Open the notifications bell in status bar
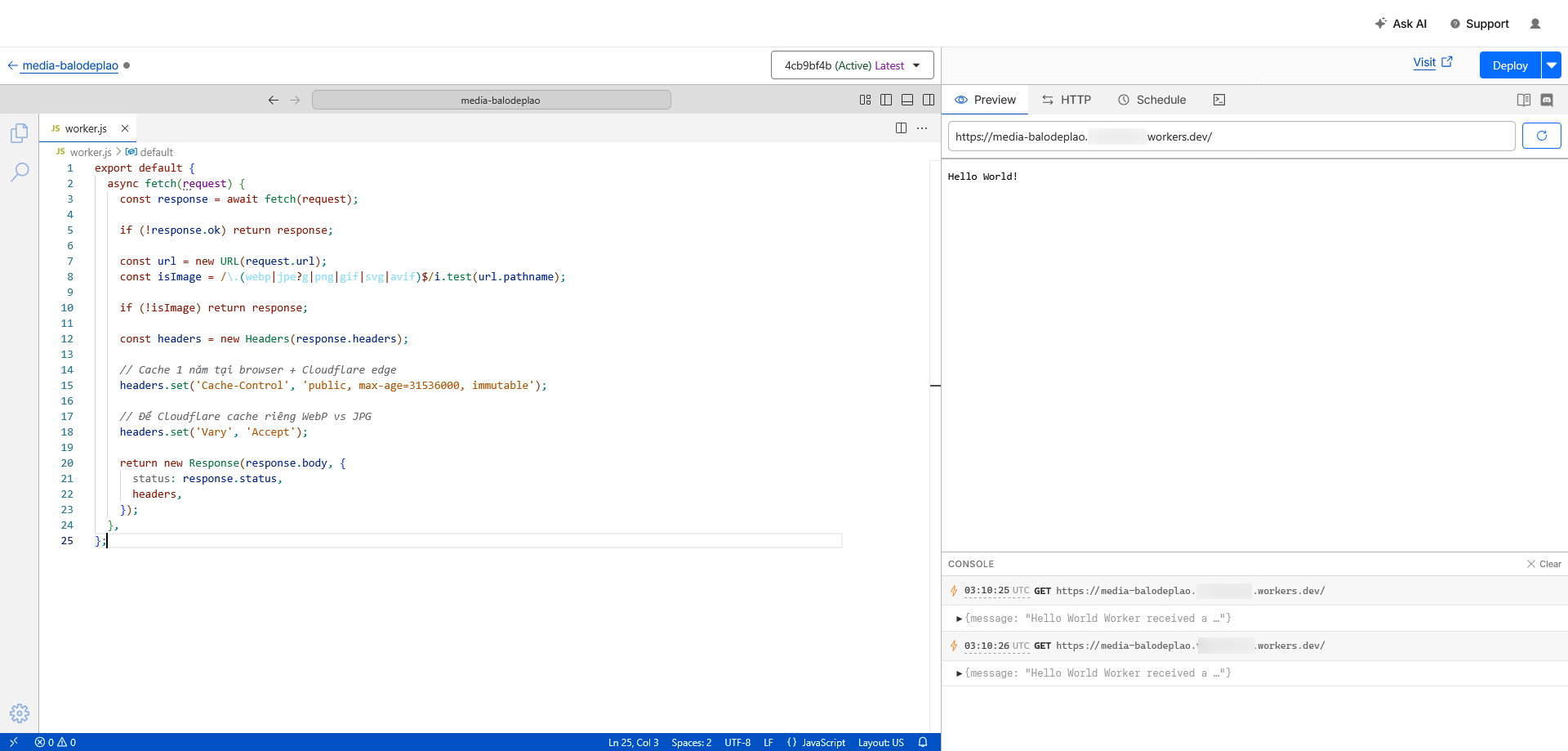Screen dimensions: 1568x751 [x=923, y=742]
